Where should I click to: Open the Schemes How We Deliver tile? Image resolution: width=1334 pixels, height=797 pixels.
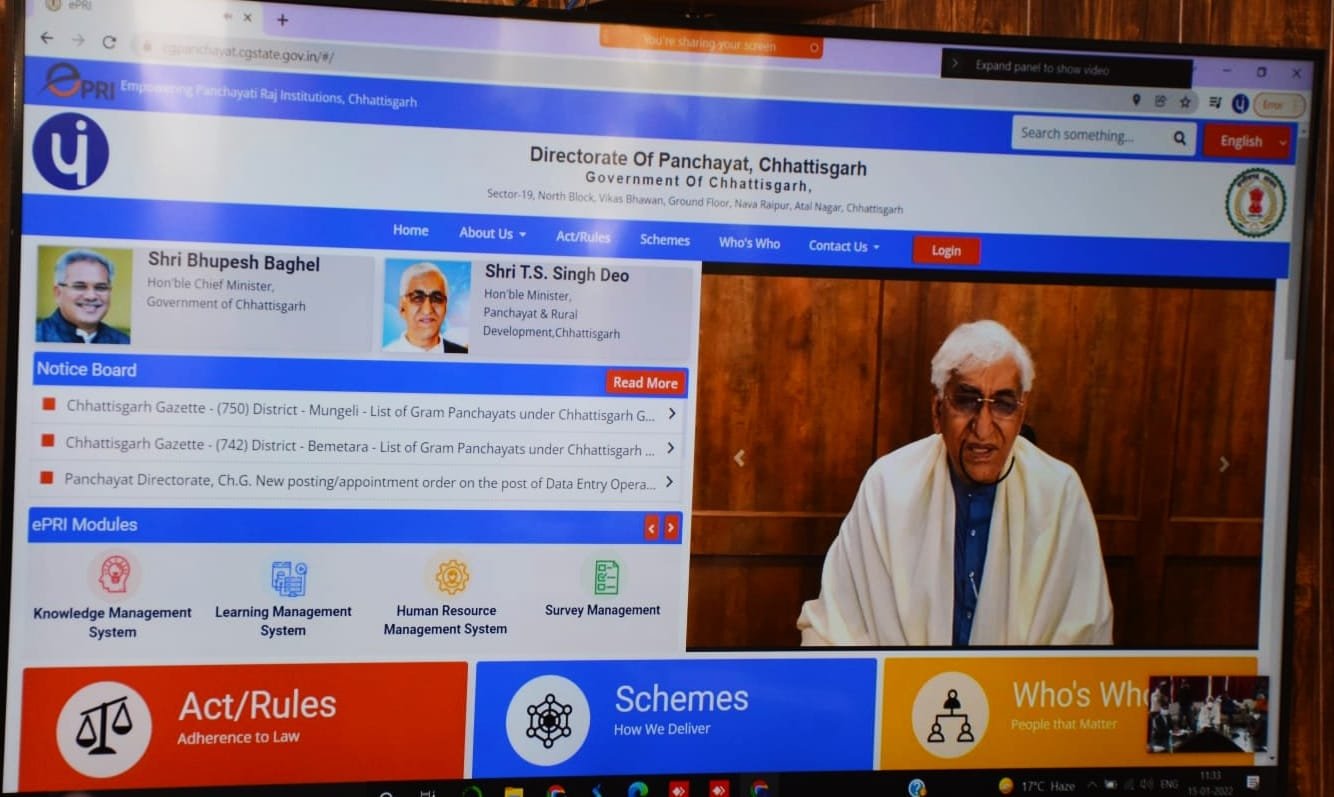(675, 715)
